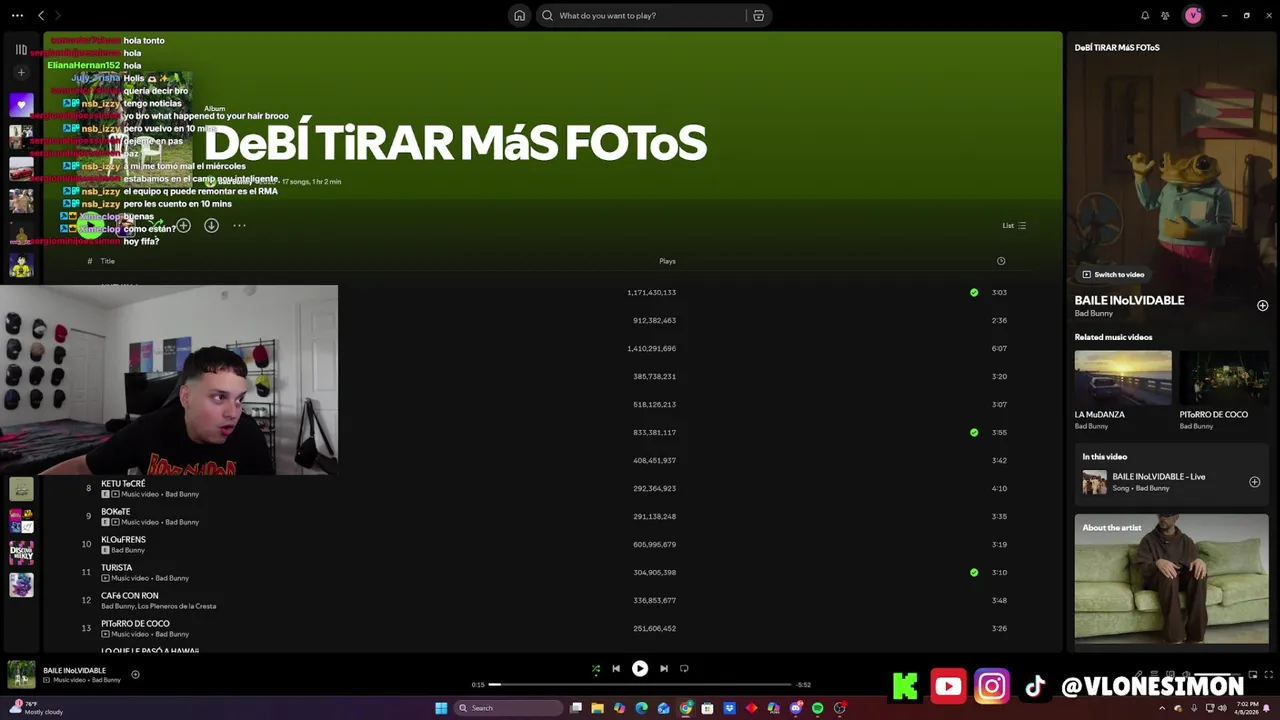Go forward with the forward arrow
Viewport: 1280px width, 720px height.
57,15
